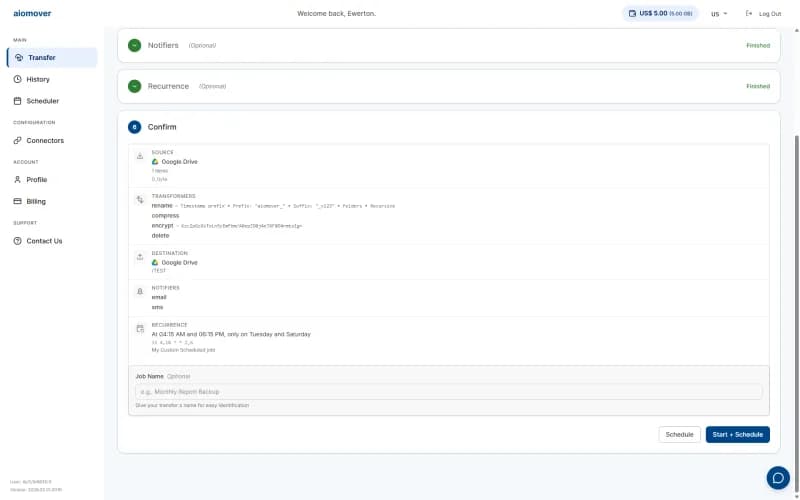Click the Recurrence calendar icon
800x500 pixels.
140,329
